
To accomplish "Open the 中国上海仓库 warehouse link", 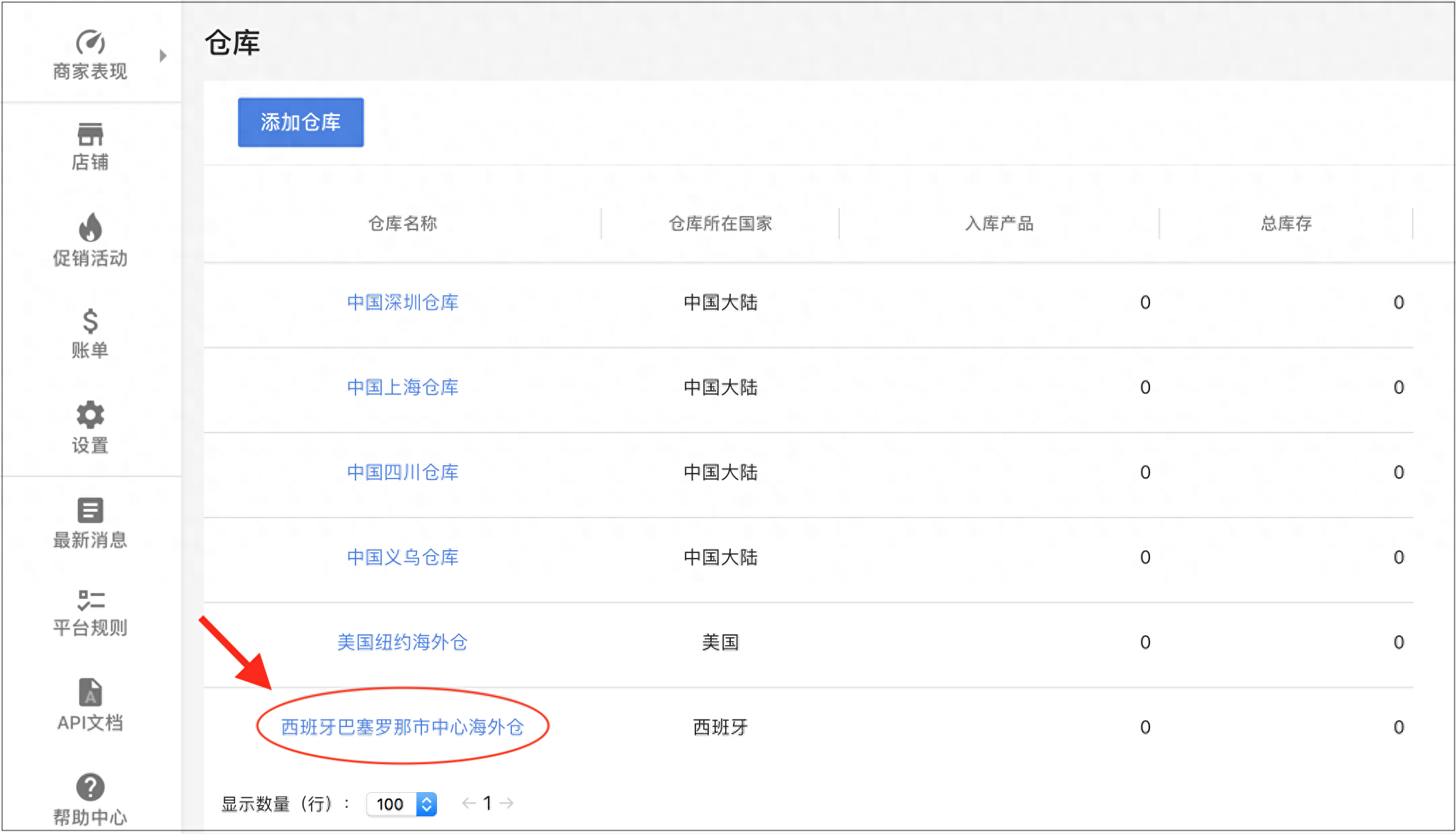I will tap(403, 387).
